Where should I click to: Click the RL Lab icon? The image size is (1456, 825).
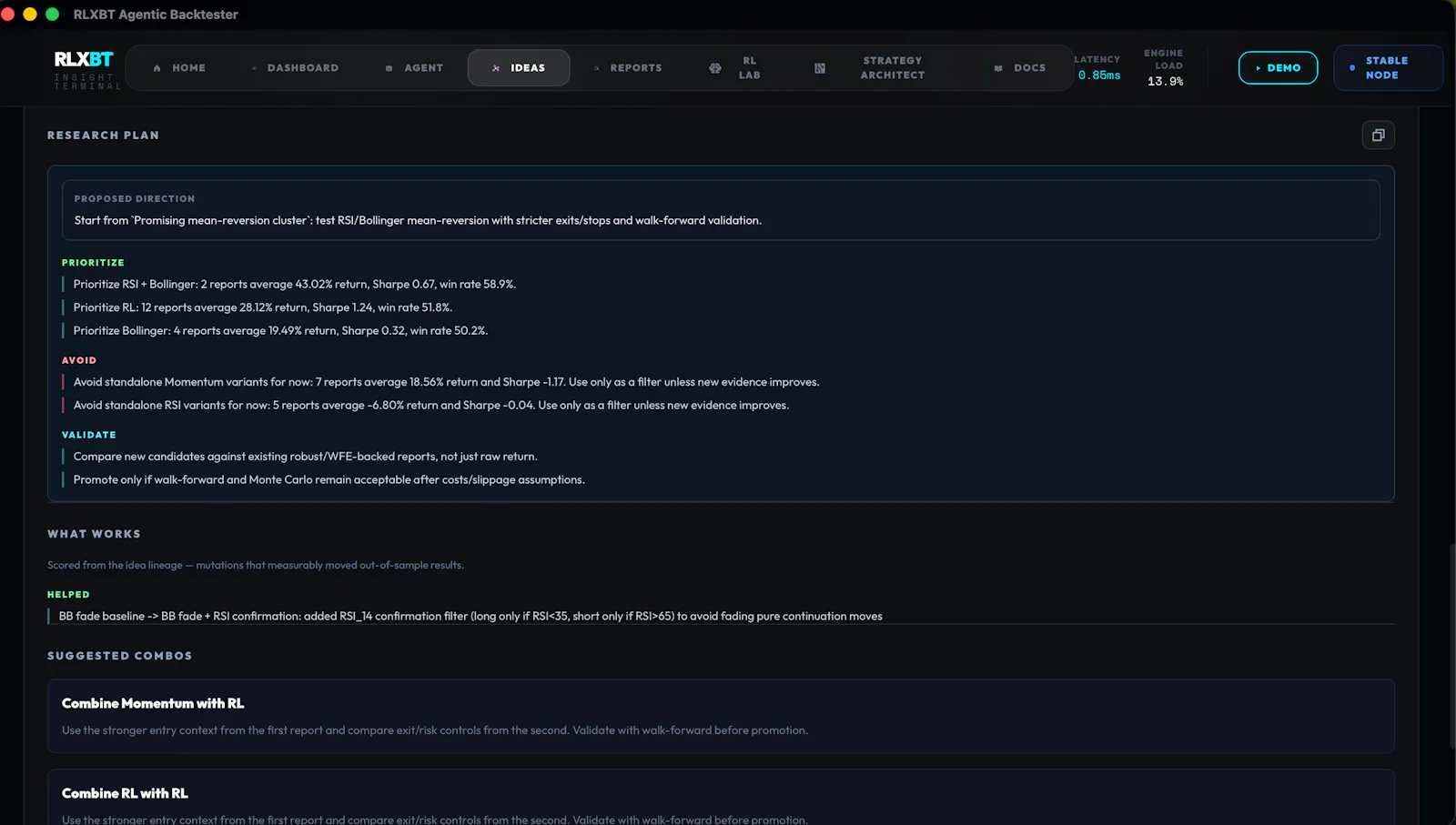[715, 68]
